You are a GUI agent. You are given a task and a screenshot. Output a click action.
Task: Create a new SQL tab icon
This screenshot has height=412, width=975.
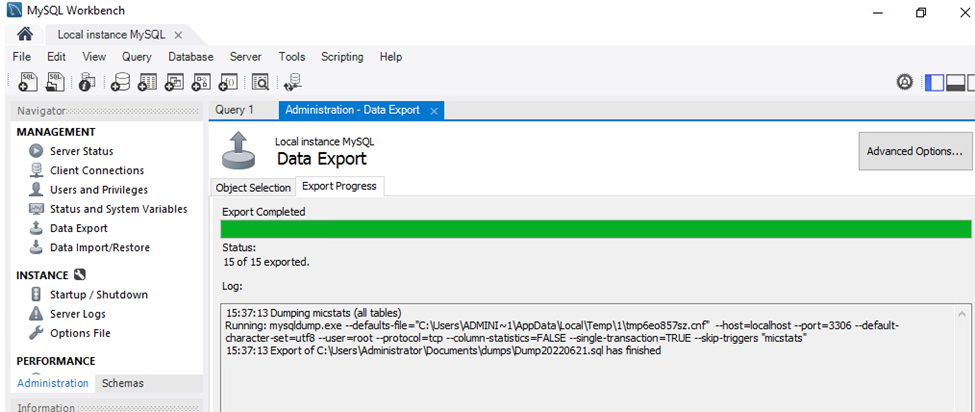point(28,81)
